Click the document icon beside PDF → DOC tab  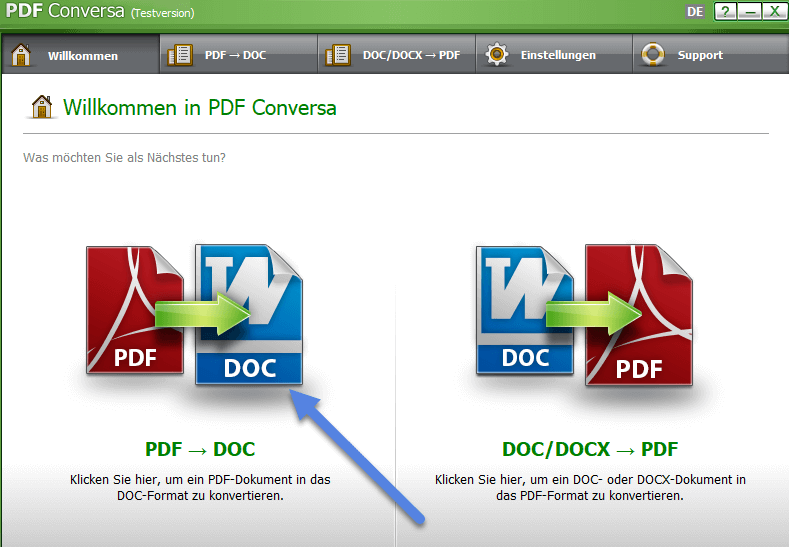(180, 55)
